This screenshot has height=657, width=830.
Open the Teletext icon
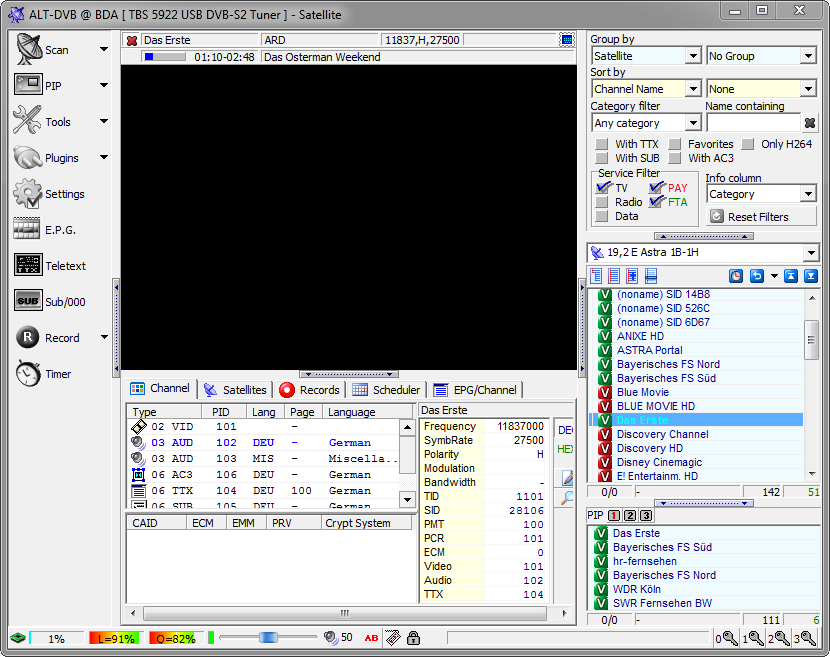pos(28,265)
